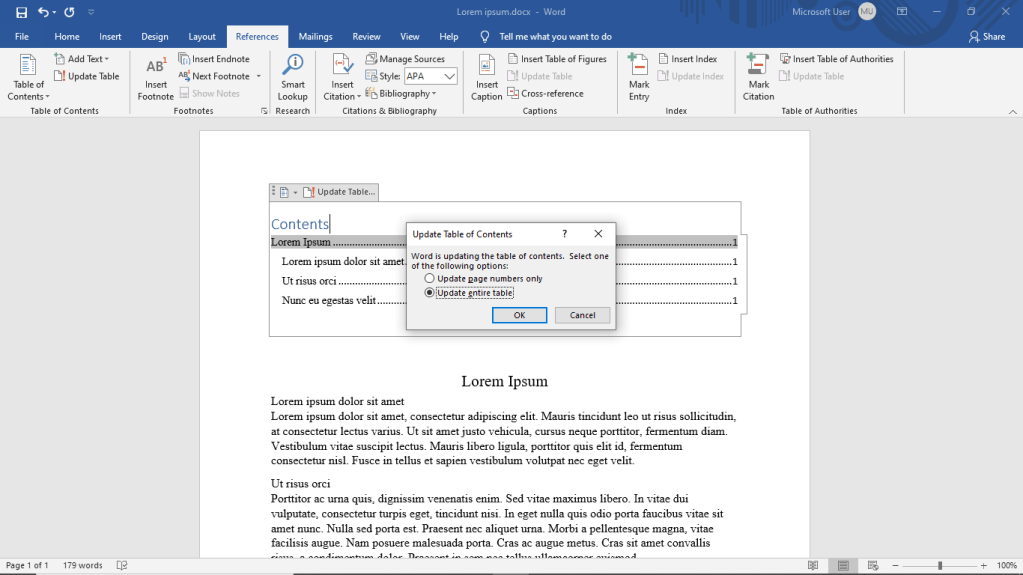Expand the Bibliography menu

401,93
